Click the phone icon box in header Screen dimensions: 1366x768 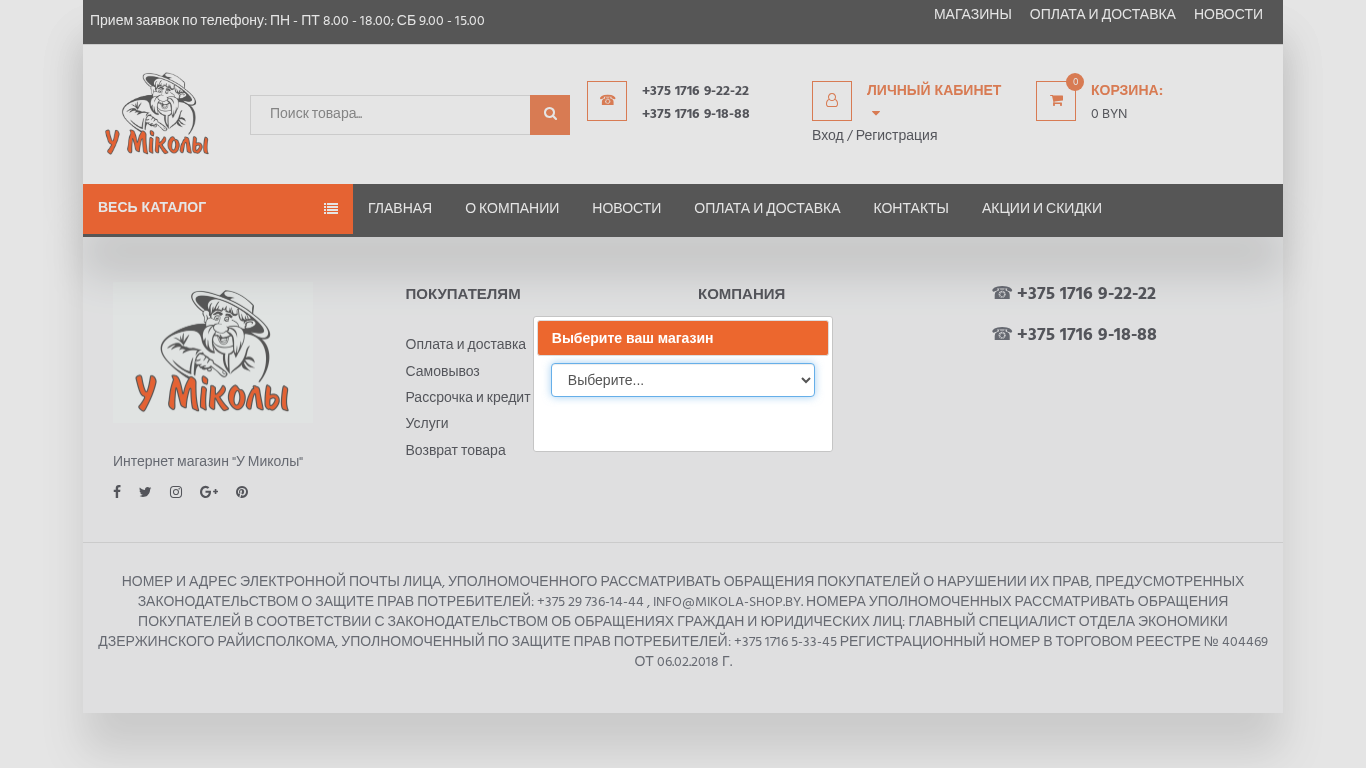pyautogui.click(x=607, y=101)
